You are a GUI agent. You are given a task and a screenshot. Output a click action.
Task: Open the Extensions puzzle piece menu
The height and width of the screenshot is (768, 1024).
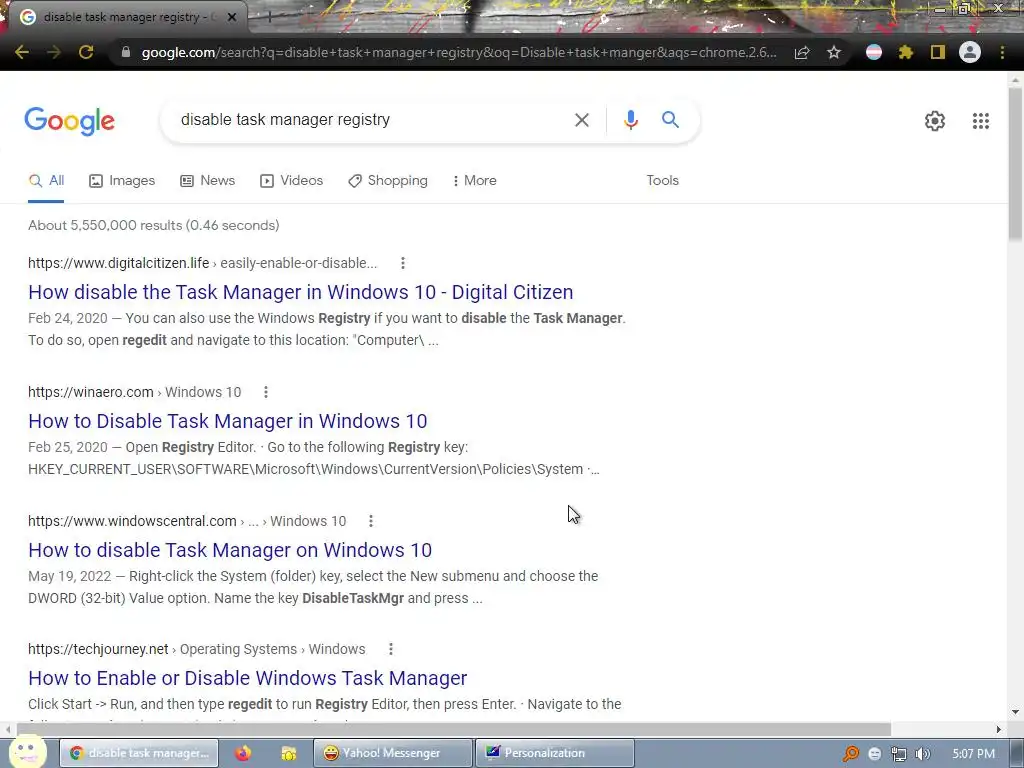pos(906,52)
